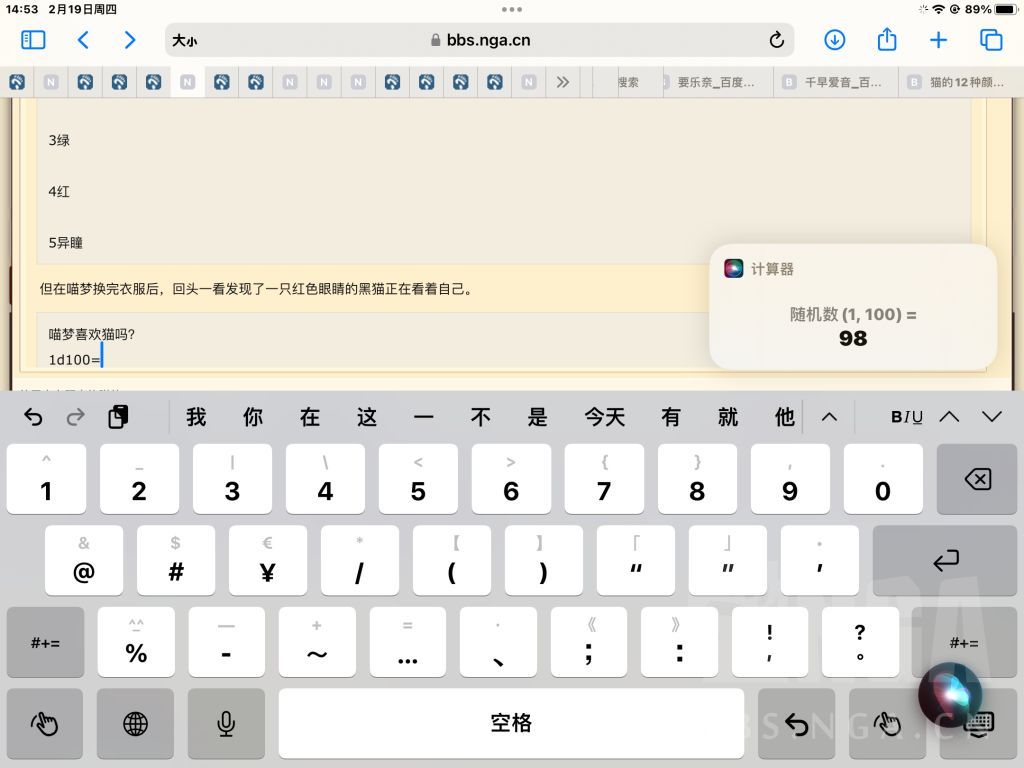Tap the 空格 space bar
The height and width of the screenshot is (768, 1024).
(x=511, y=724)
